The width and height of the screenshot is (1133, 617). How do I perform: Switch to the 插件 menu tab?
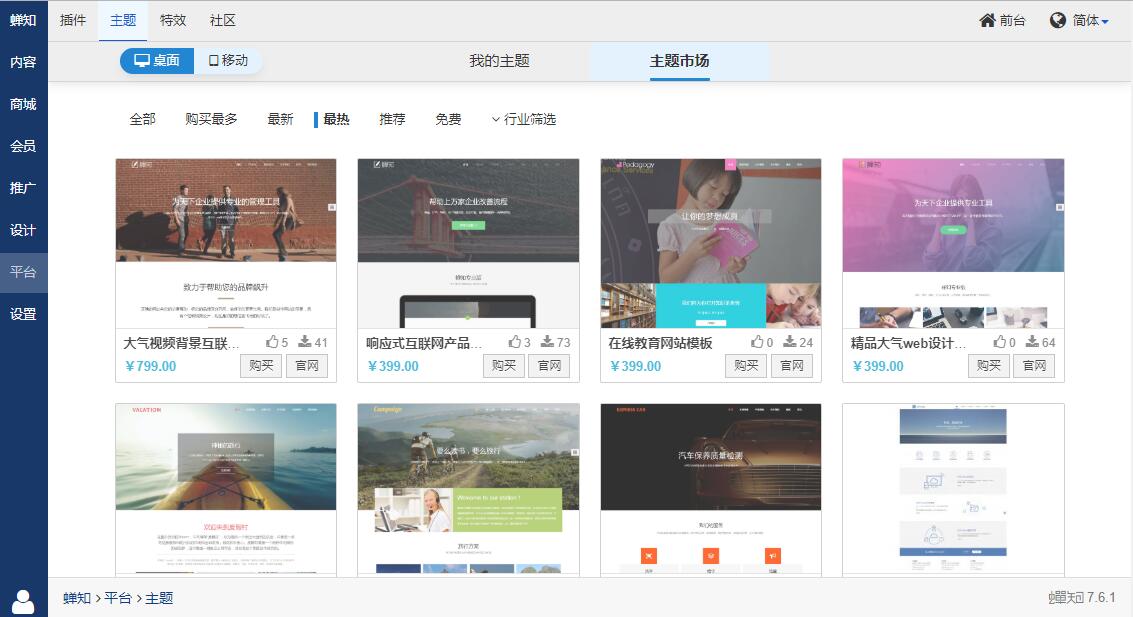73,20
